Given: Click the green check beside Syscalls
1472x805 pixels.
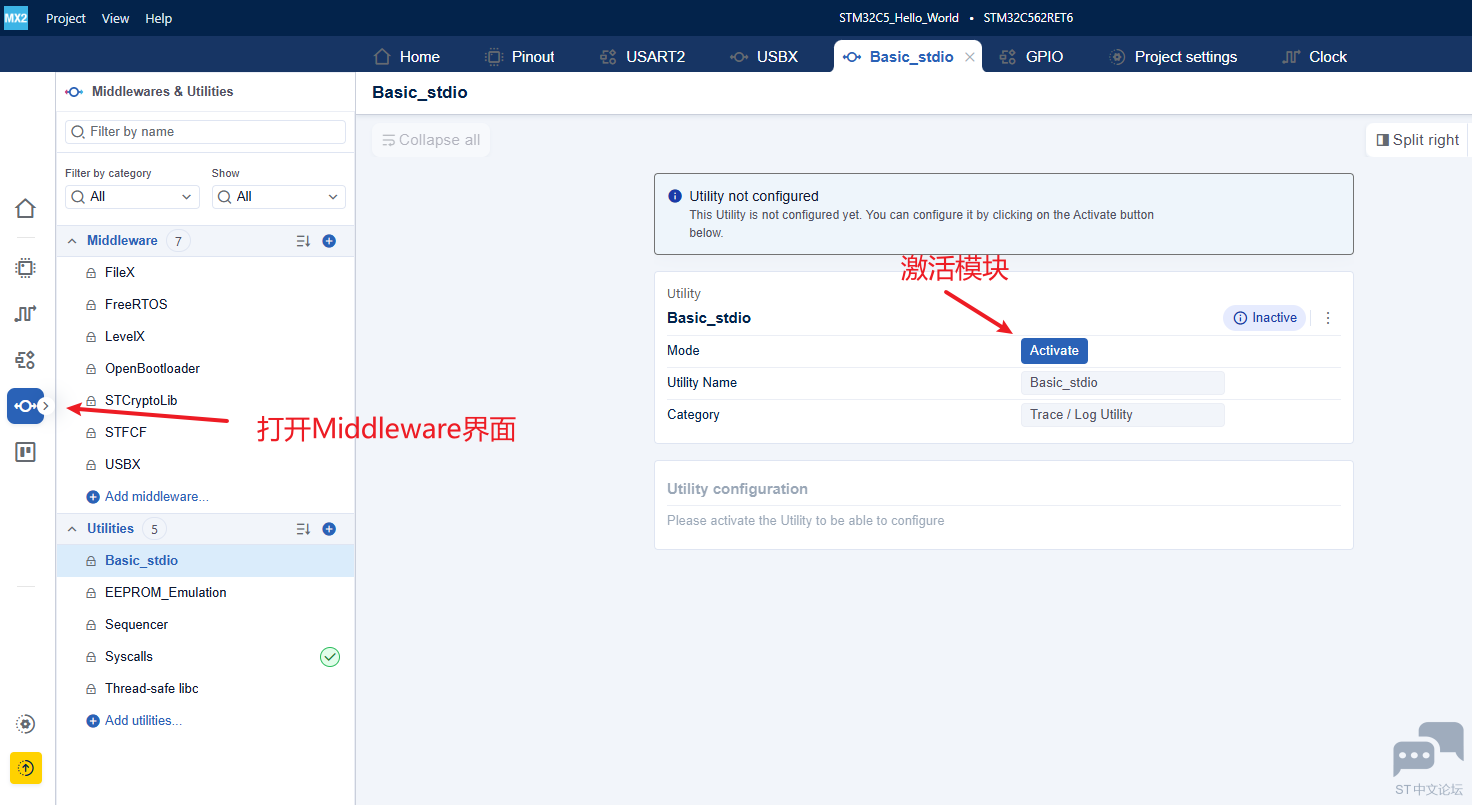Looking at the screenshot, I should pyautogui.click(x=330, y=657).
